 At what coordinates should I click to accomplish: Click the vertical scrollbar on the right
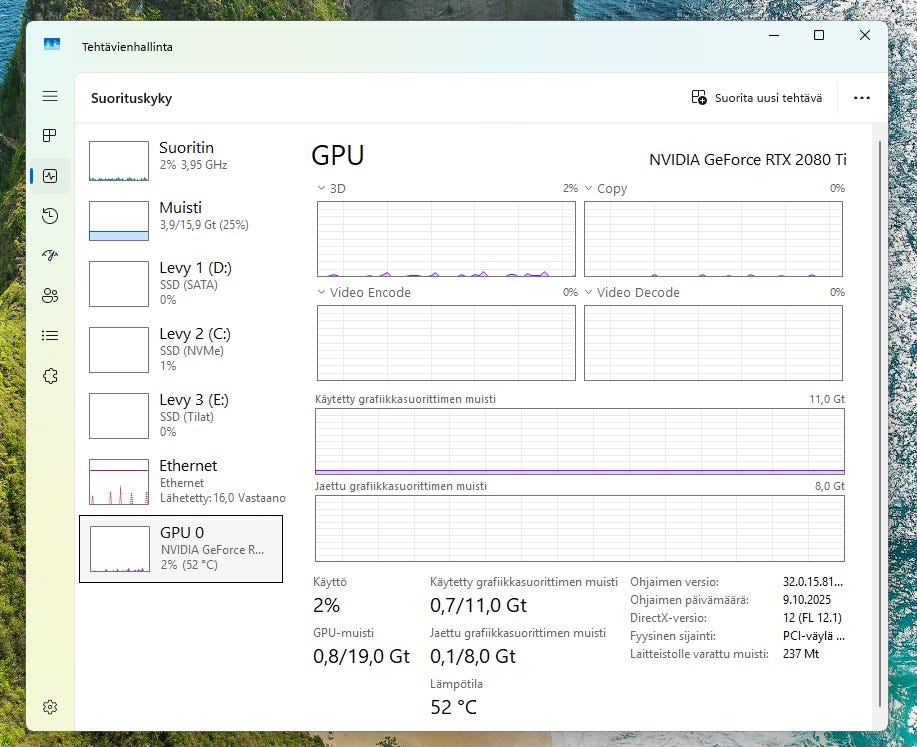[880, 420]
